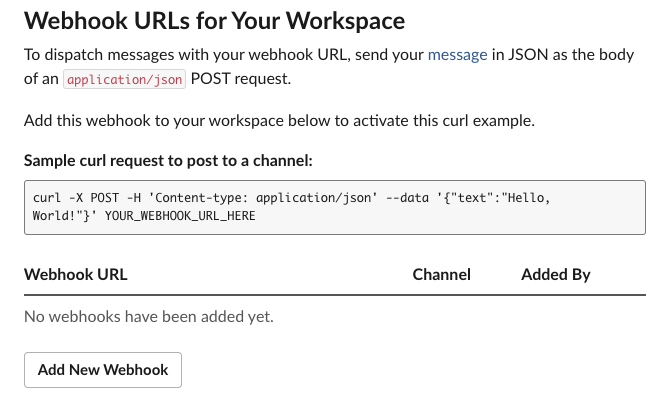Screen dimensions: 671x406
Task: Select the Added By column header
Action: coord(555,274)
